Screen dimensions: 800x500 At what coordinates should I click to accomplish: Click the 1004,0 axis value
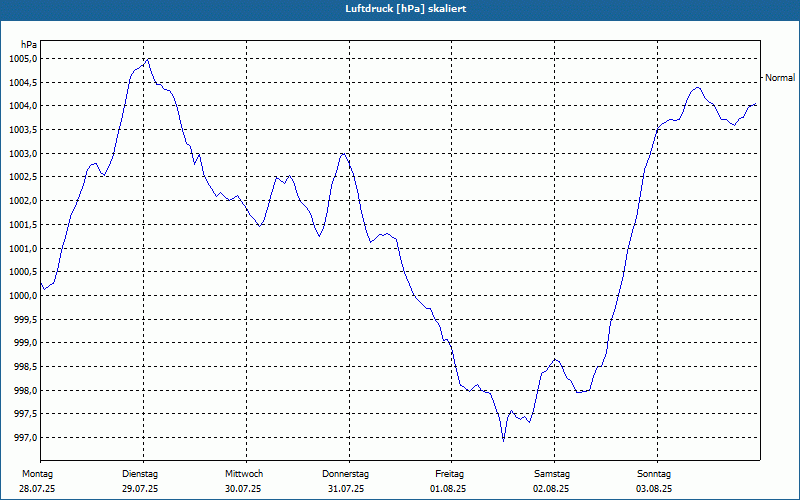(x=23, y=106)
